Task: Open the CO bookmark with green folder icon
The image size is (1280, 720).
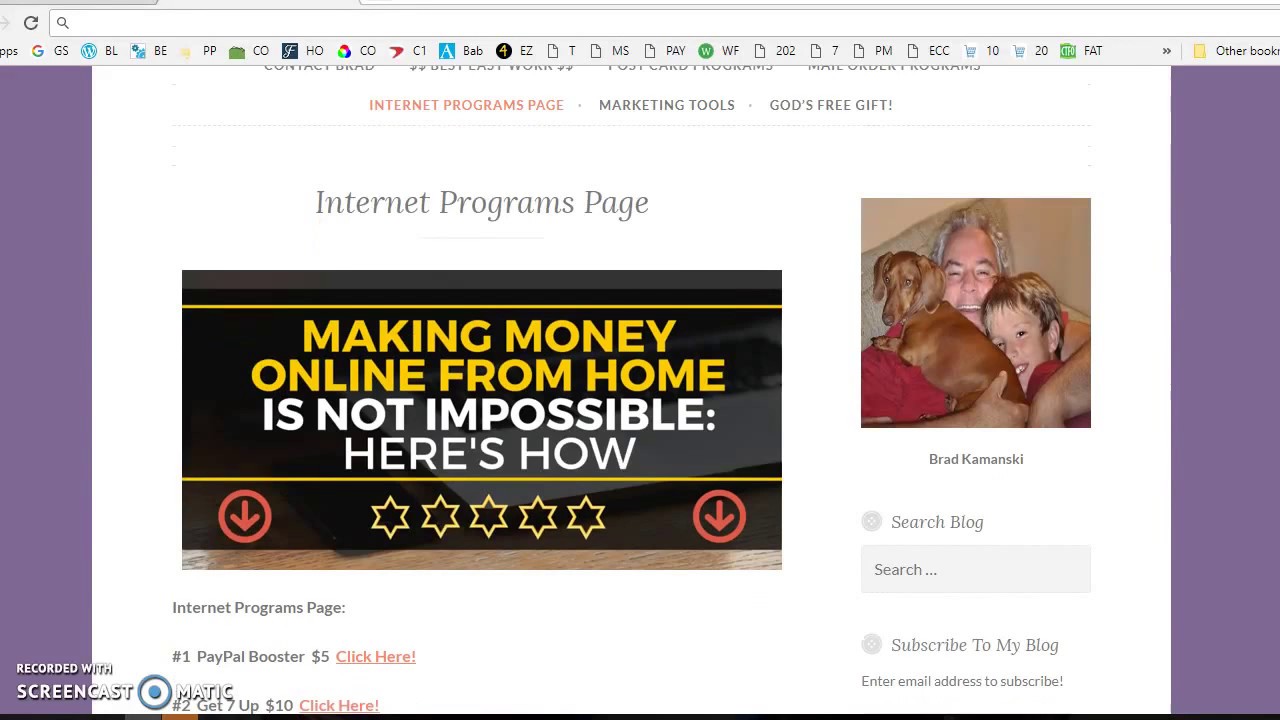Action: pos(249,50)
